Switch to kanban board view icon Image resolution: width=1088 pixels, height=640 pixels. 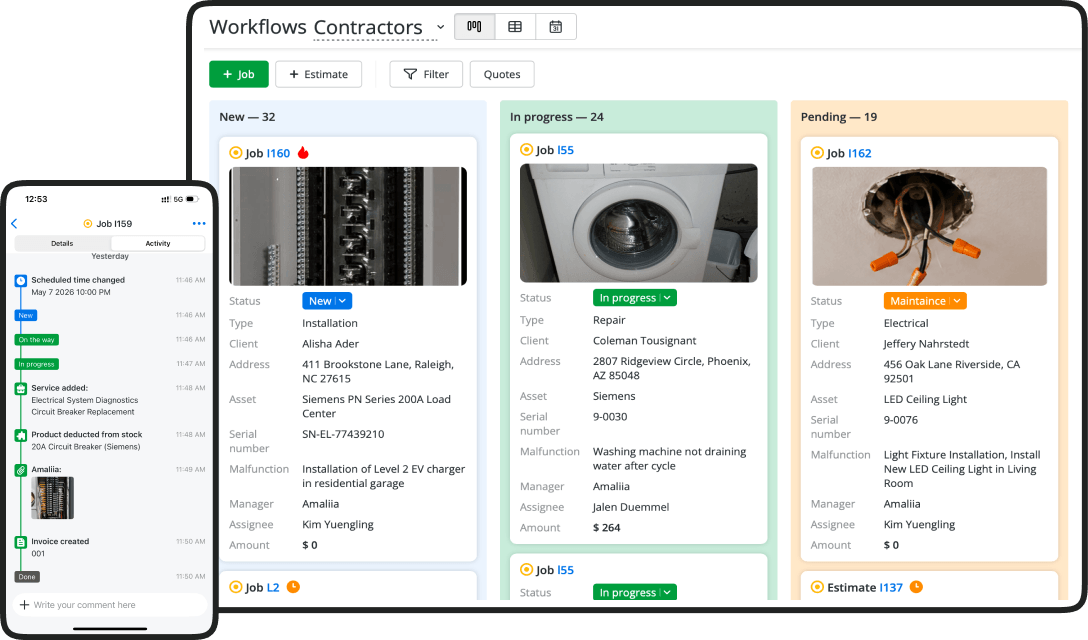coord(475,26)
